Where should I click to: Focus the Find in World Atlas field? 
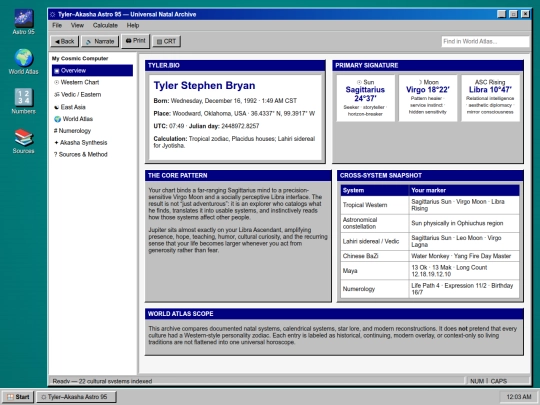click(485, 41)
